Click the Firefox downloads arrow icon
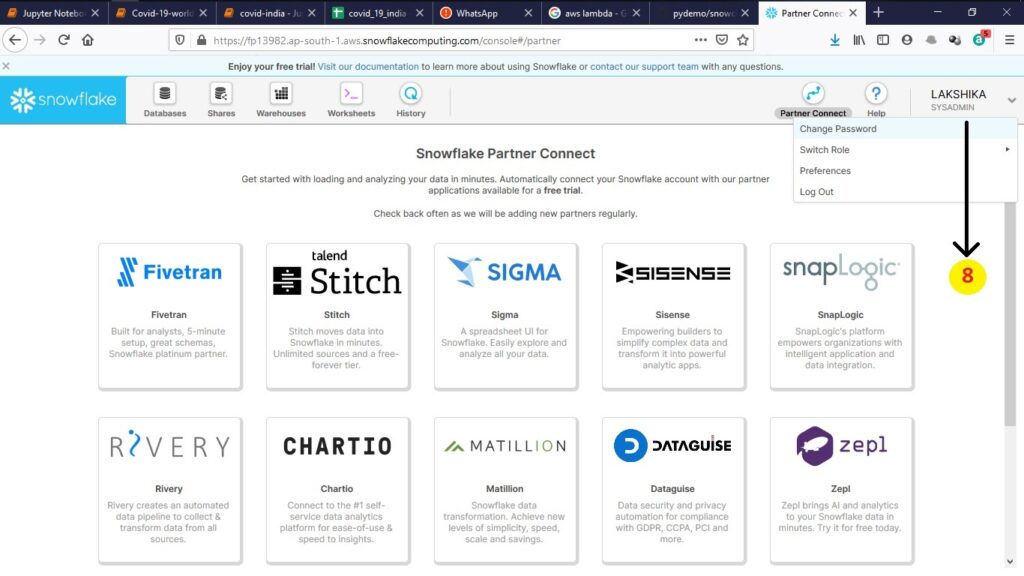The width and height of the screenshot is (1024, 576). point(835,40)
